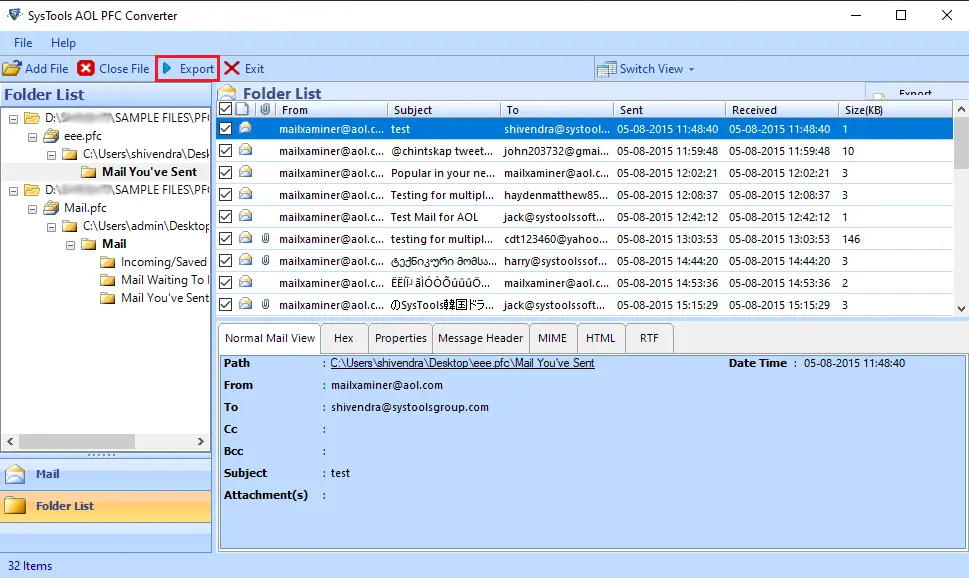969x578 pixels.
Task: Click the envelope icon beside Folder List heading
Action: [227, 93]
